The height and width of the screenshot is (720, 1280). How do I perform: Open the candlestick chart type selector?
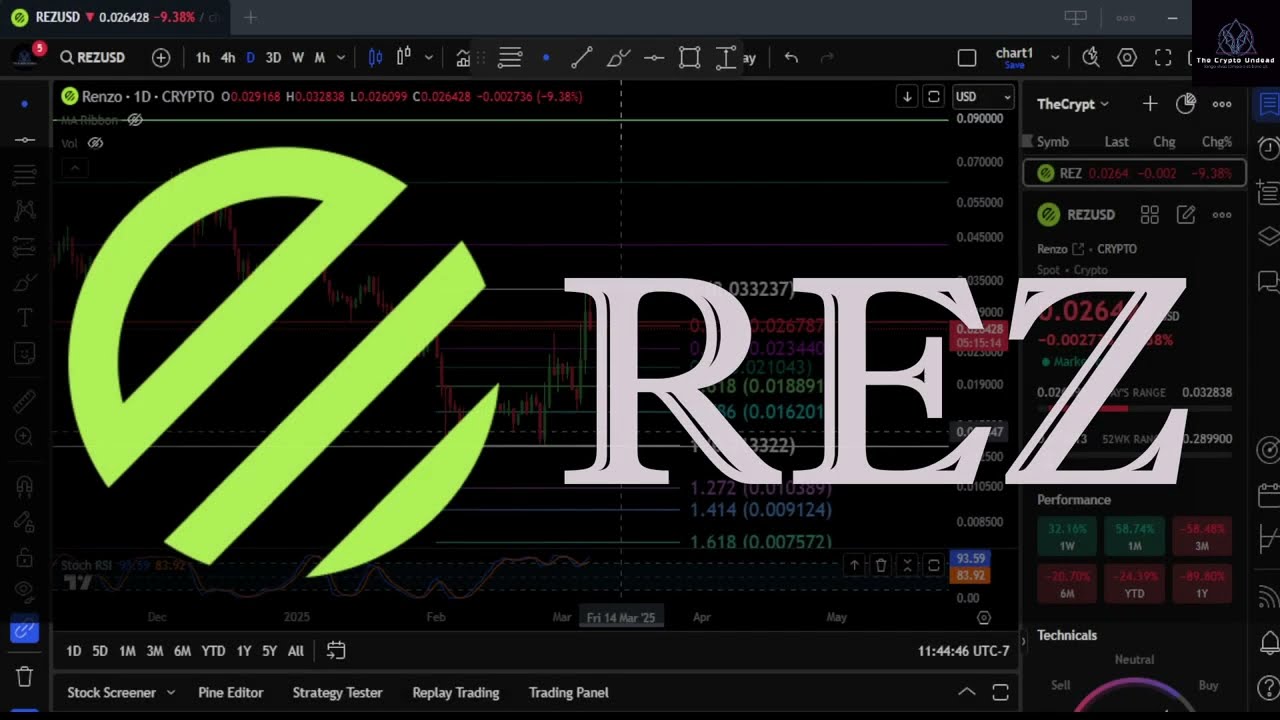[x=376, y=58]
